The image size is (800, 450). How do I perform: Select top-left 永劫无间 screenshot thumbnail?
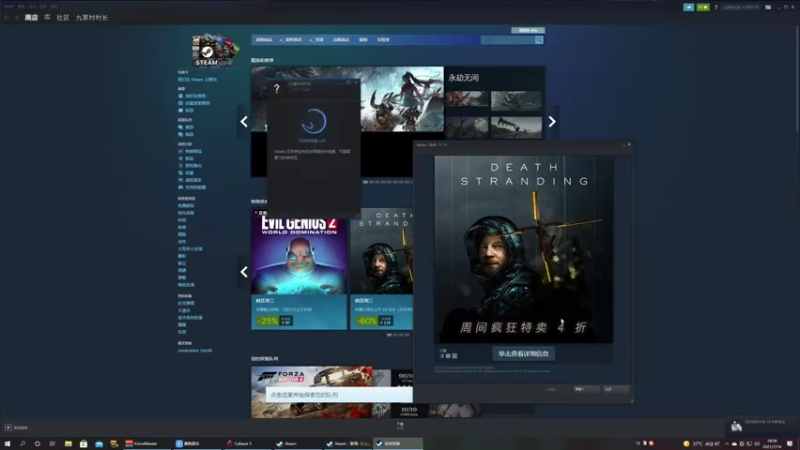[x=467, y=100]
